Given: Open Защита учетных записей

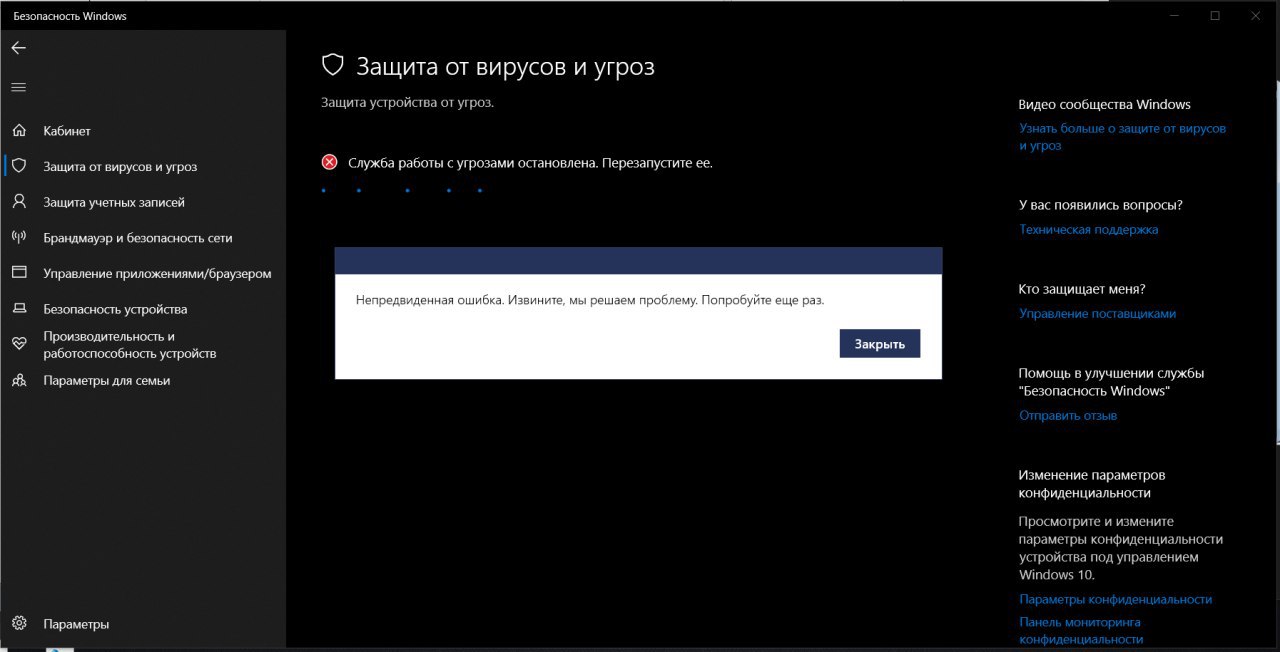Looking at the screenshot, I should pos(114,202).
